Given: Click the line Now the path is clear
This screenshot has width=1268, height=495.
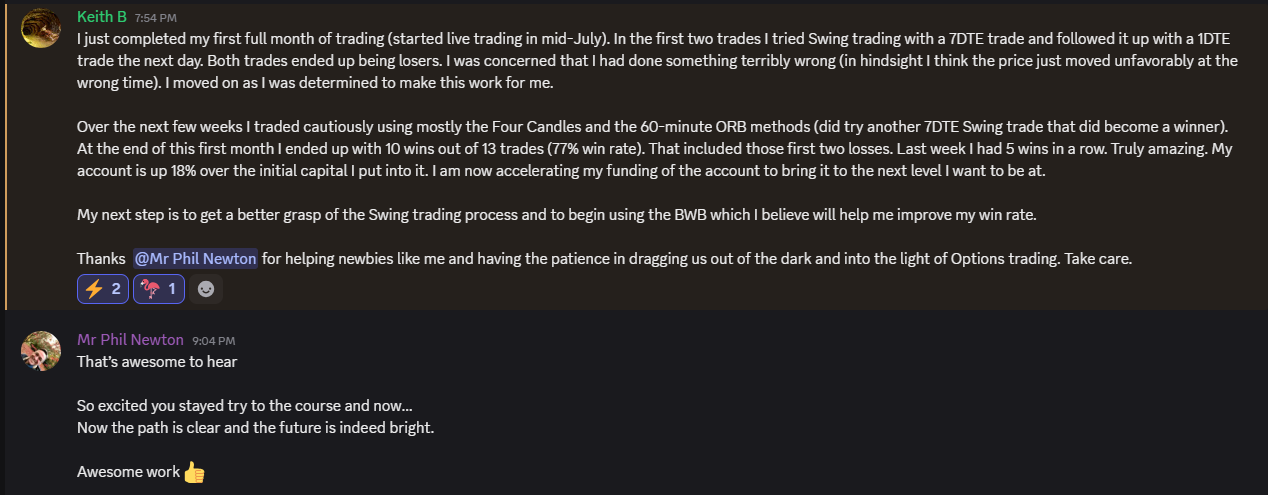Looking at the screenshot, I should pyautogui.click(x=255, y=428).
